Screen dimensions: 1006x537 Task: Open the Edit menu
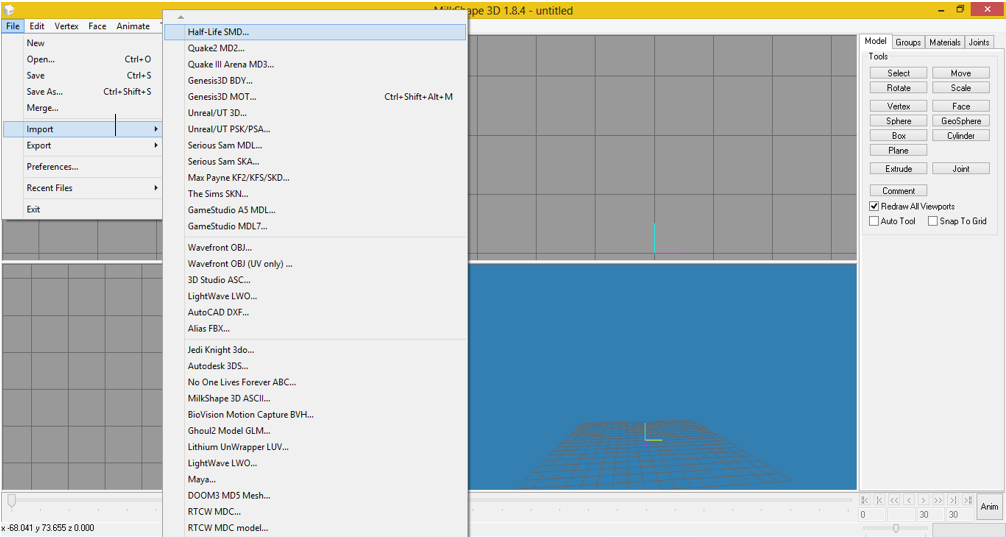click(x=37, y=26)
